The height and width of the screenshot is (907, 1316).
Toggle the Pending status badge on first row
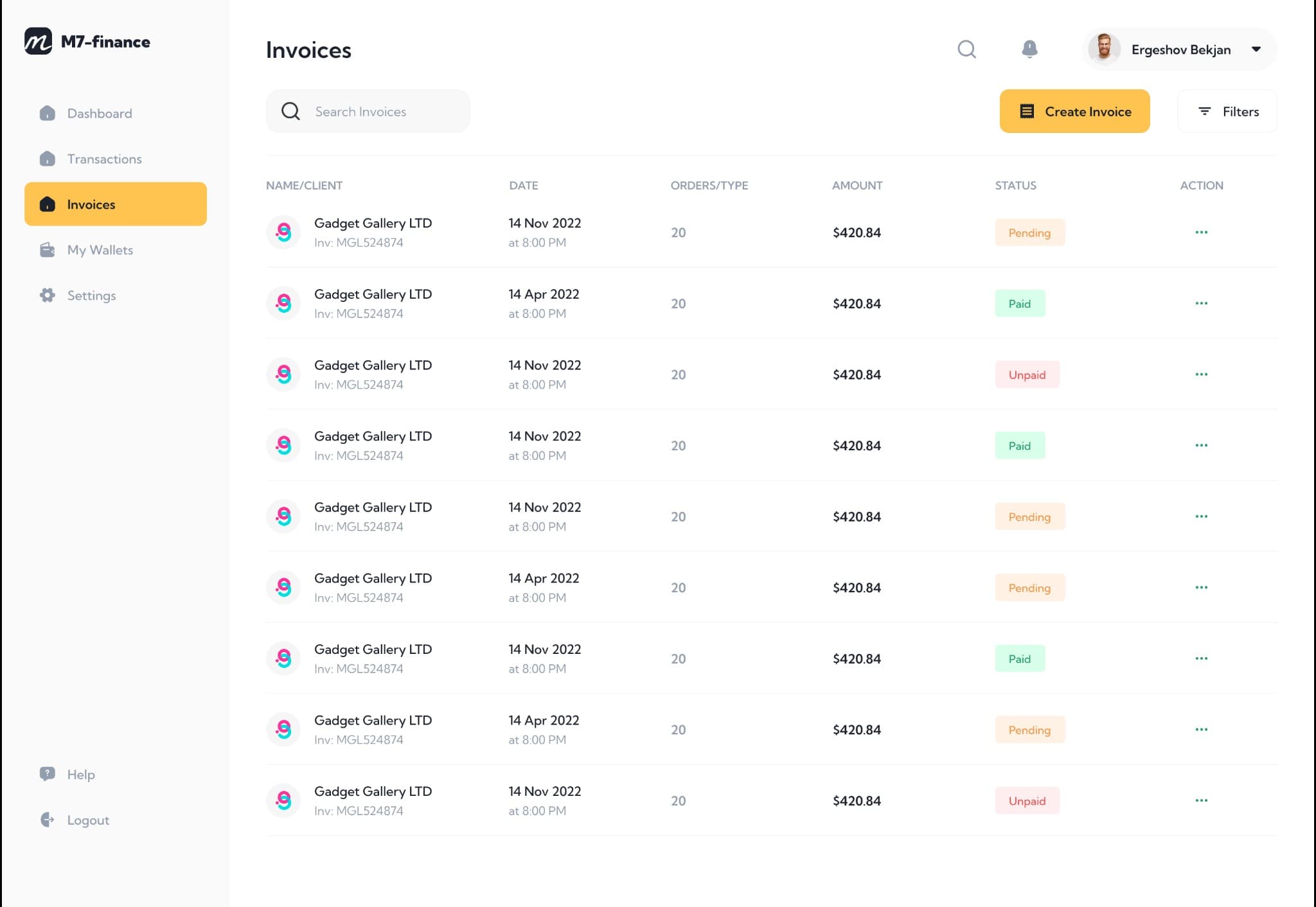pyautogui.click(x=1029, y=233)
